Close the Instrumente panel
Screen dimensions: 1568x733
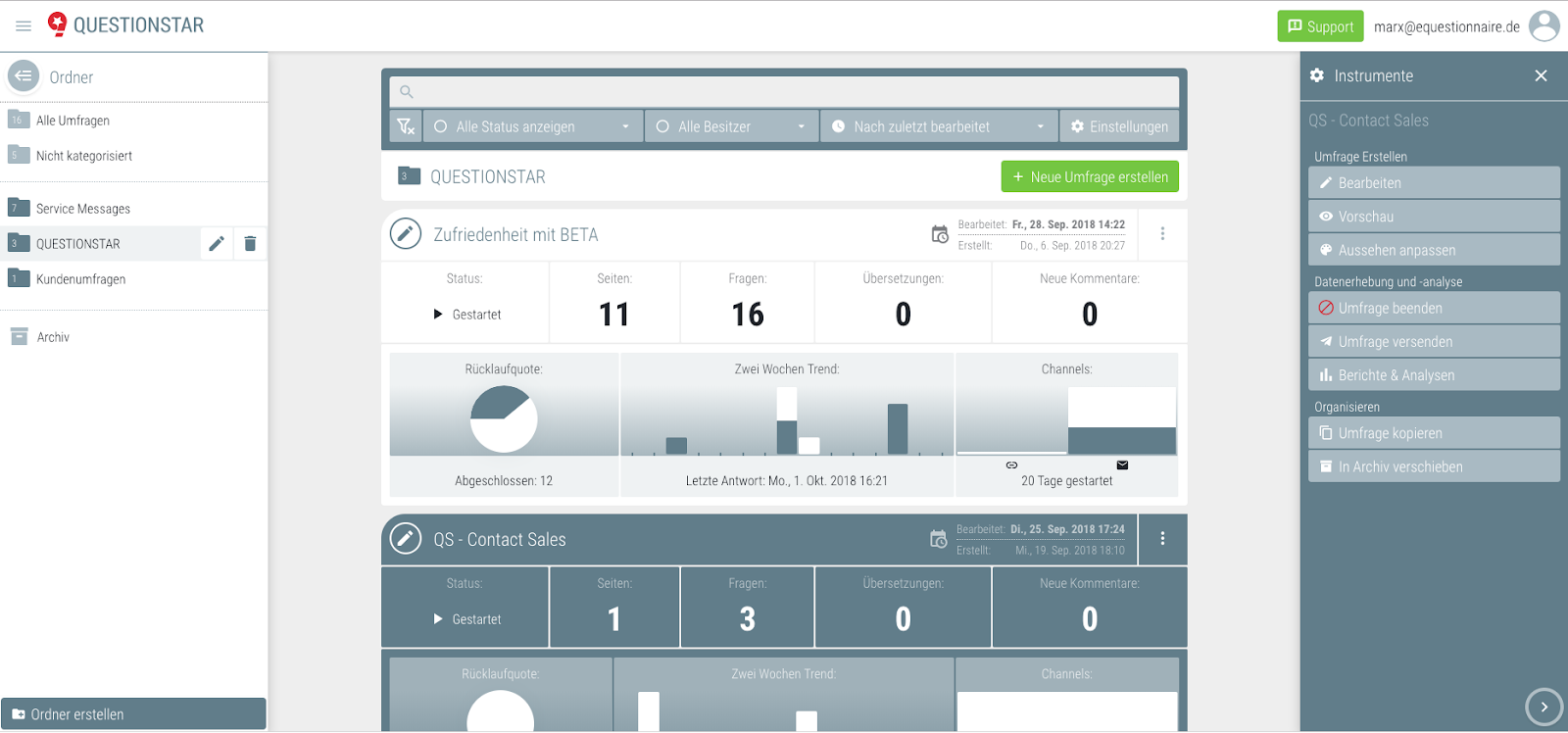[x=1541, y=75]
